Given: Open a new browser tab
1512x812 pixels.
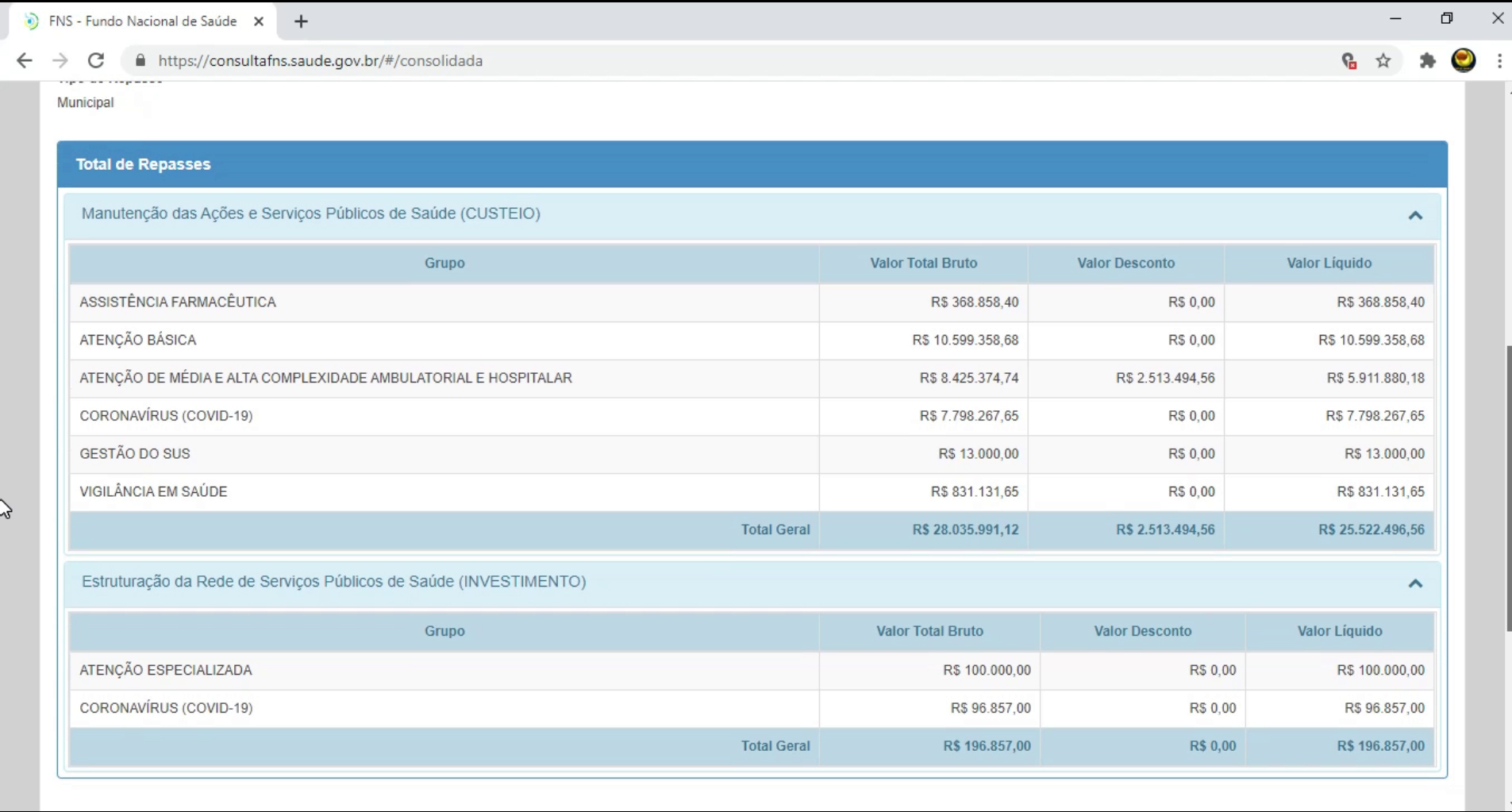Looking at the screenshot, I should click(x=301, y=21).
